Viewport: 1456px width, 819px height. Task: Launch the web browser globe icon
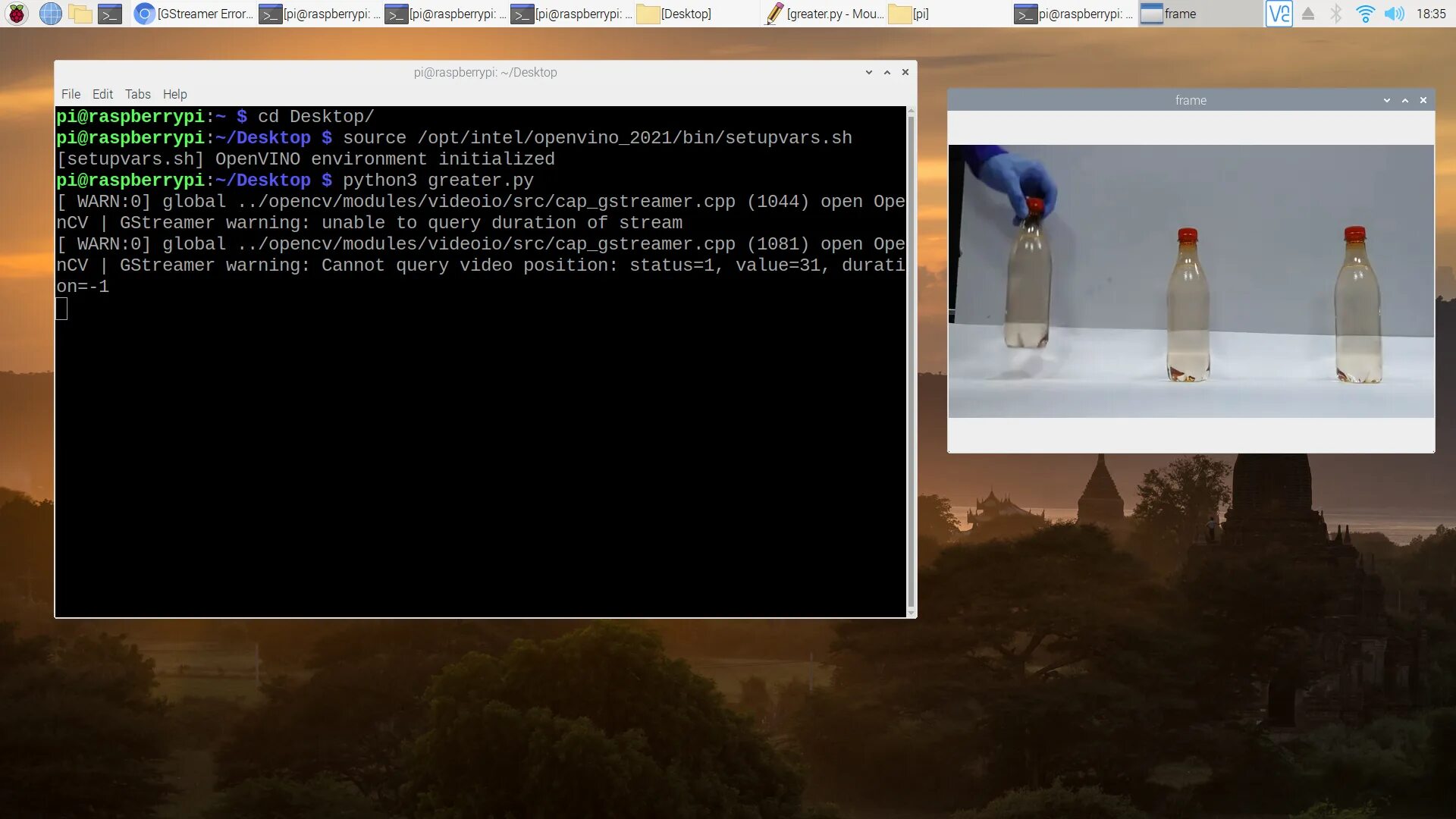coord(50,14)
